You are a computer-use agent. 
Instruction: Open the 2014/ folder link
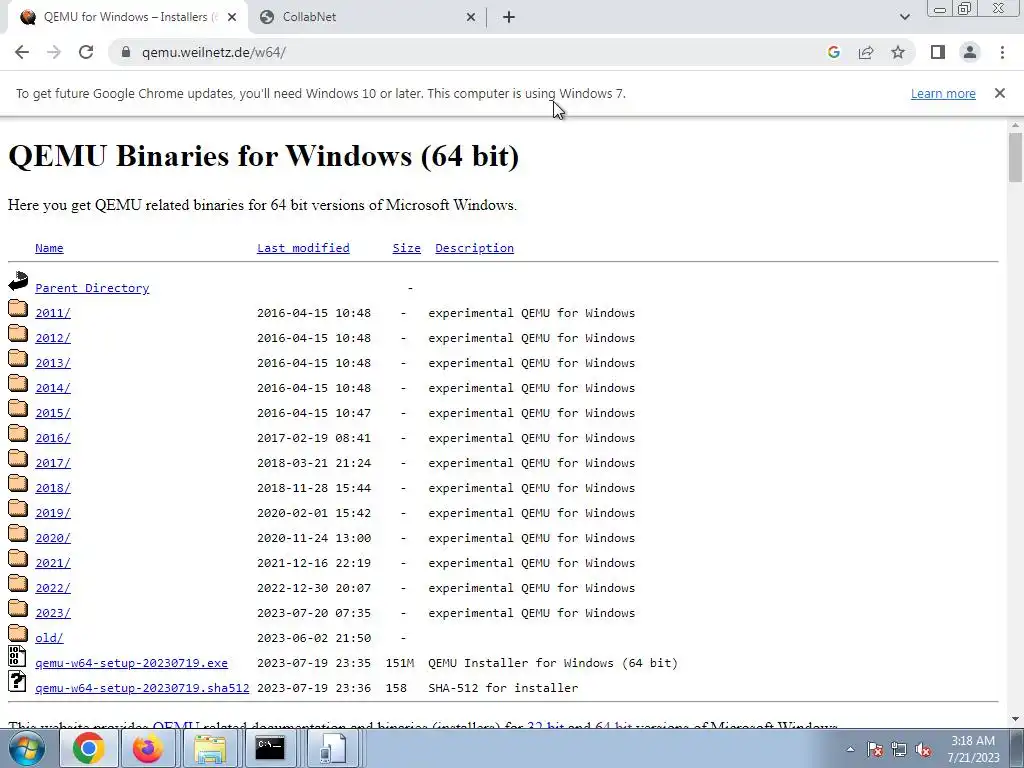point(53,388)
